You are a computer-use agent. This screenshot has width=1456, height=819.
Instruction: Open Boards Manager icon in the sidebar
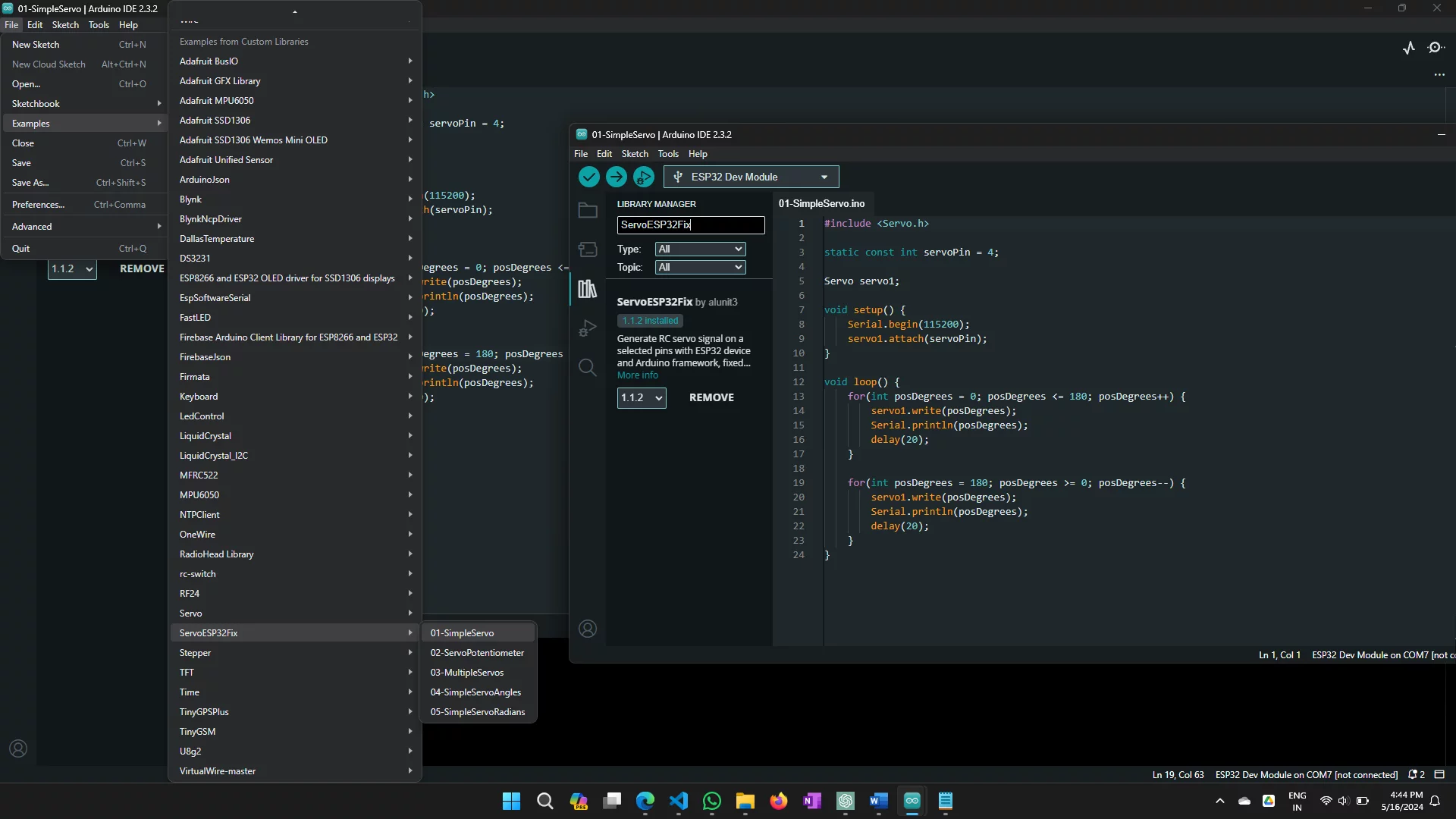(x=588, y=249)
